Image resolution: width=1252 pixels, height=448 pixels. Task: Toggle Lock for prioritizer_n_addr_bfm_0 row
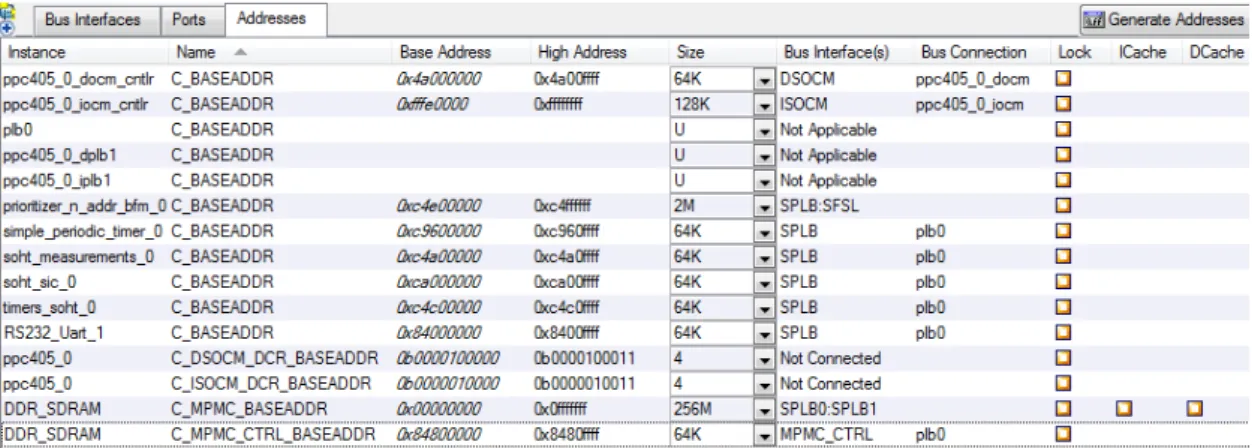pos(1064,205)
